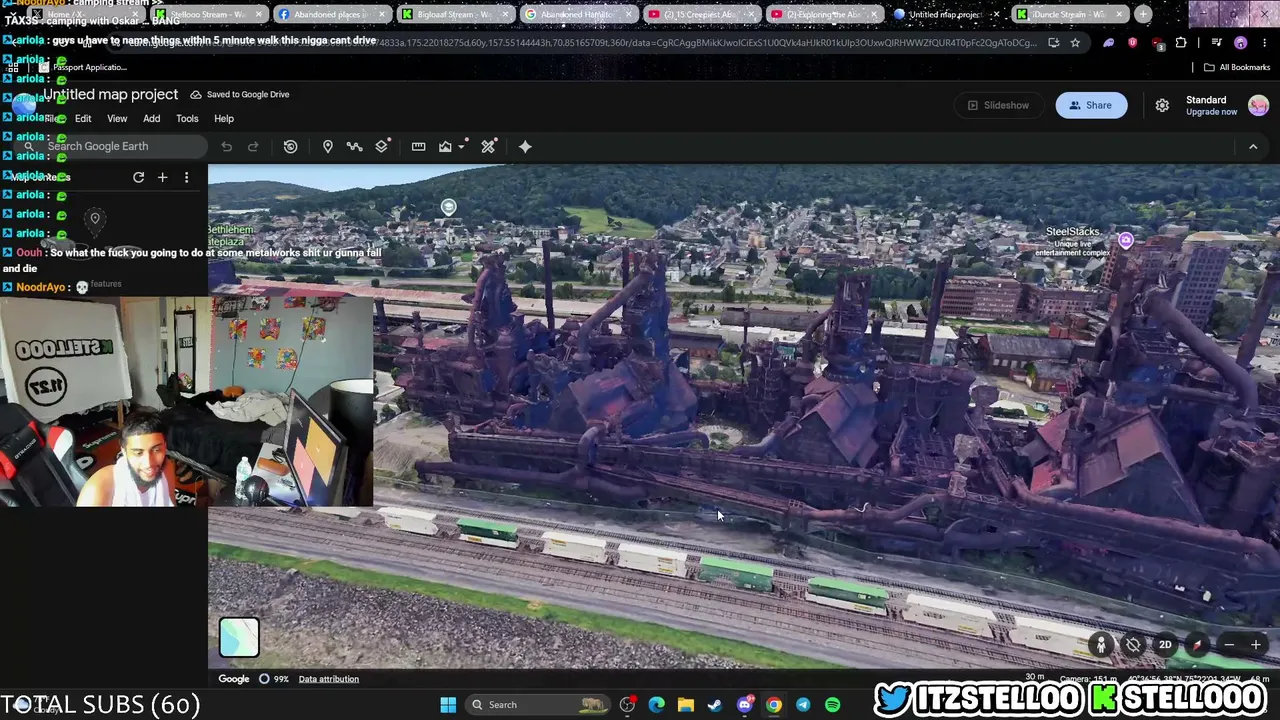
Task: Open Telegram from the taskbar
Action: pyautogui.click(x=803, y=705)
